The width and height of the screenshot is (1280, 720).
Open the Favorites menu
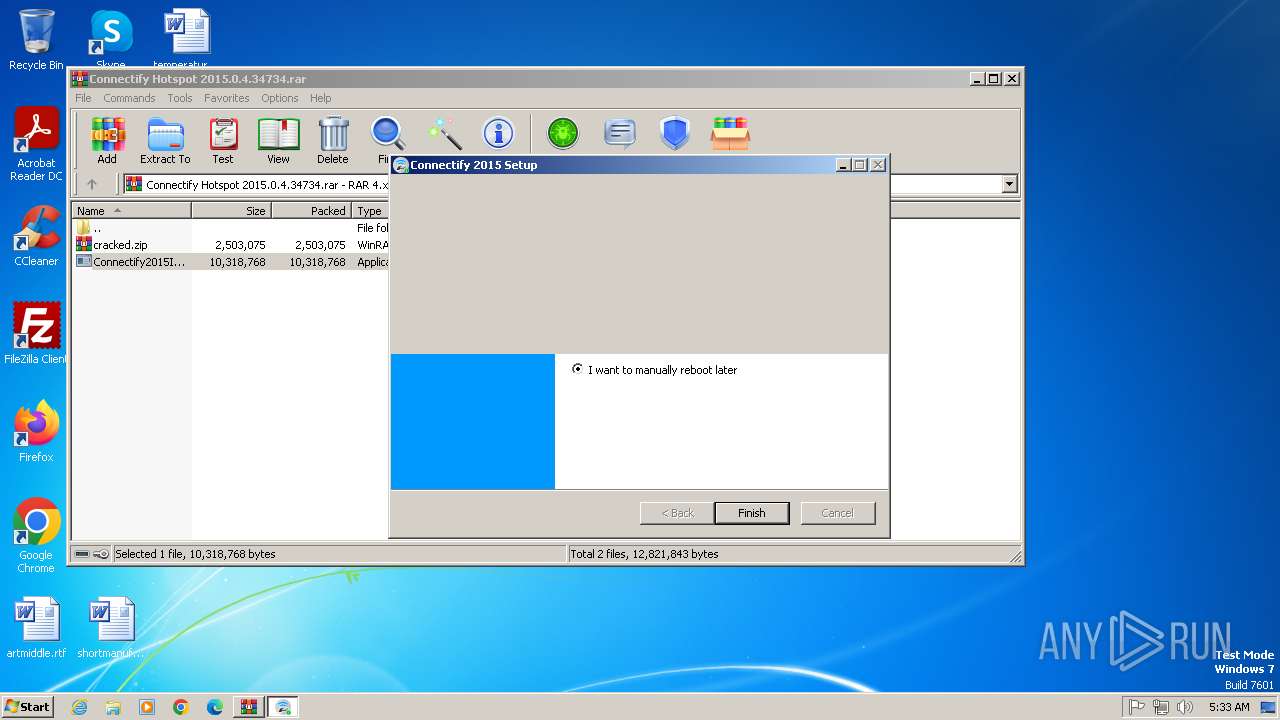[227, 98]
